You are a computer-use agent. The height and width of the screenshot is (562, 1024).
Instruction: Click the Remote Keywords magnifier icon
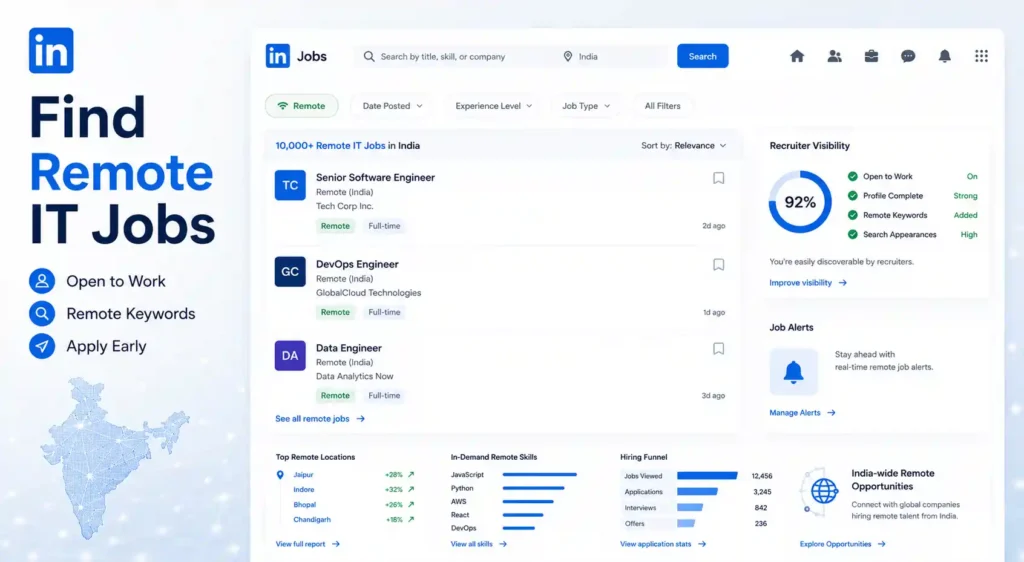click(x=42, y=314)
